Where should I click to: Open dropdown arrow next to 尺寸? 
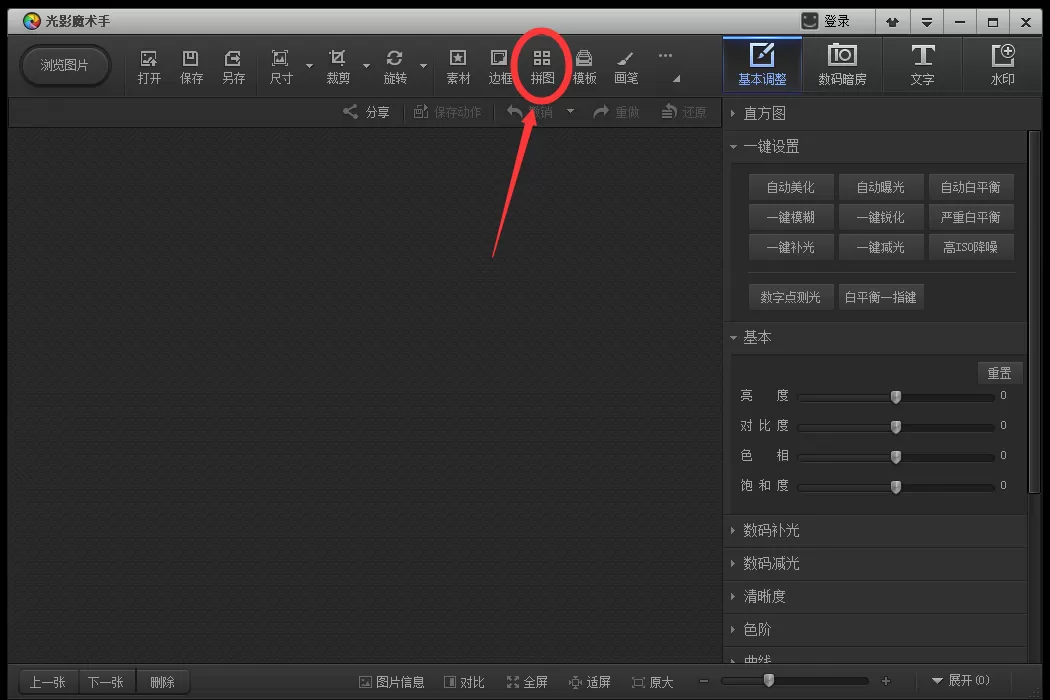pyautogui.click(x=309, y=66)
